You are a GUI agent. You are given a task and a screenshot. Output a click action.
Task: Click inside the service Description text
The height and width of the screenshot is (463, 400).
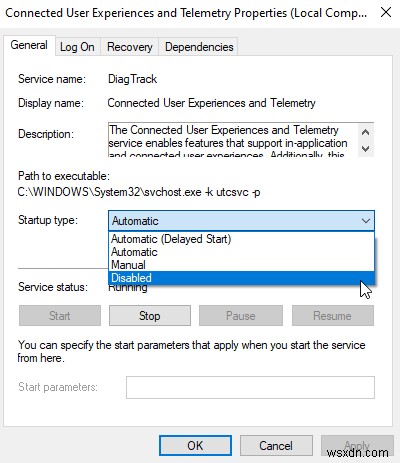tap(233, 140)
